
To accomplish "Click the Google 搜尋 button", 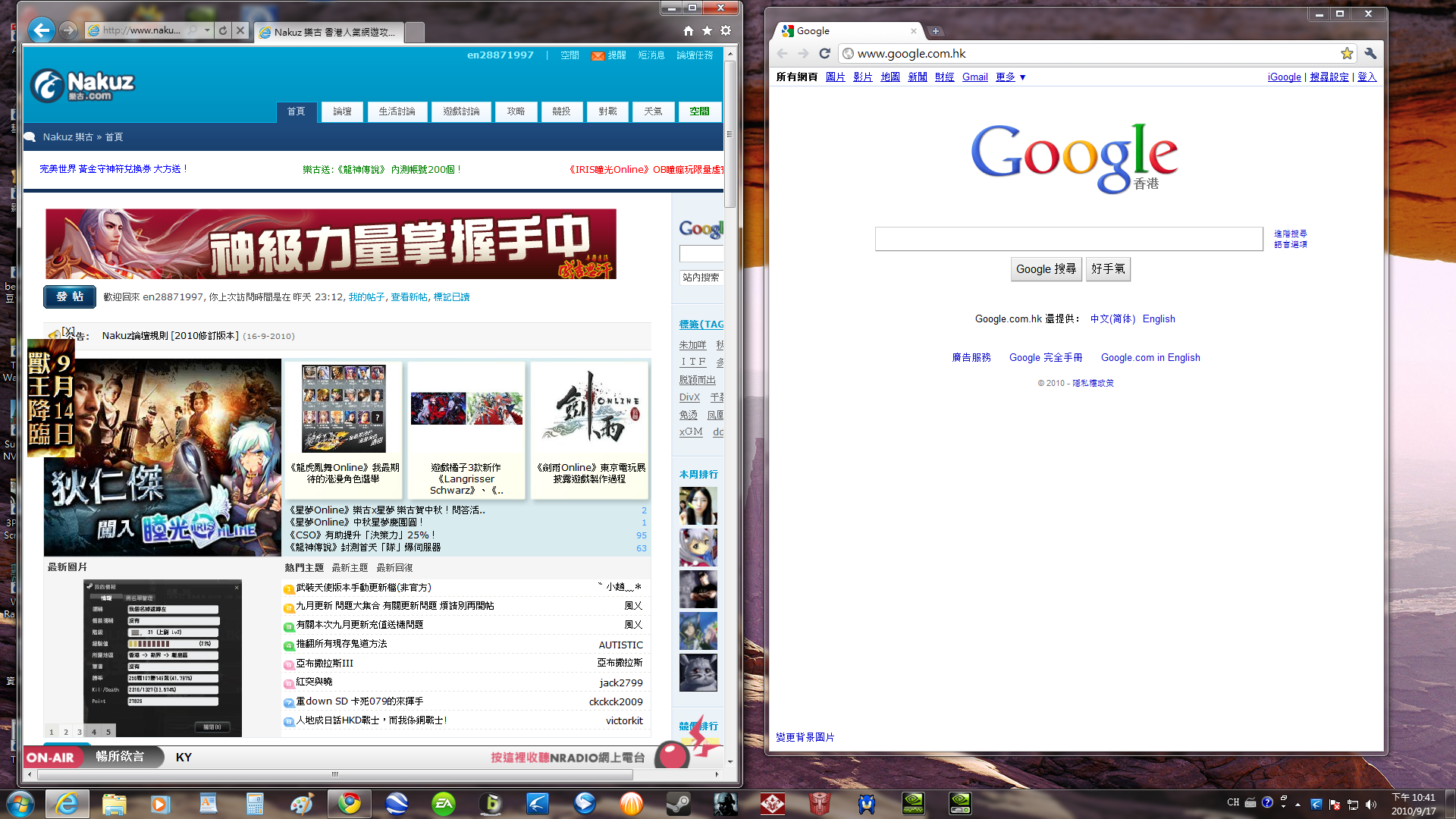I will pos(1046,268).
